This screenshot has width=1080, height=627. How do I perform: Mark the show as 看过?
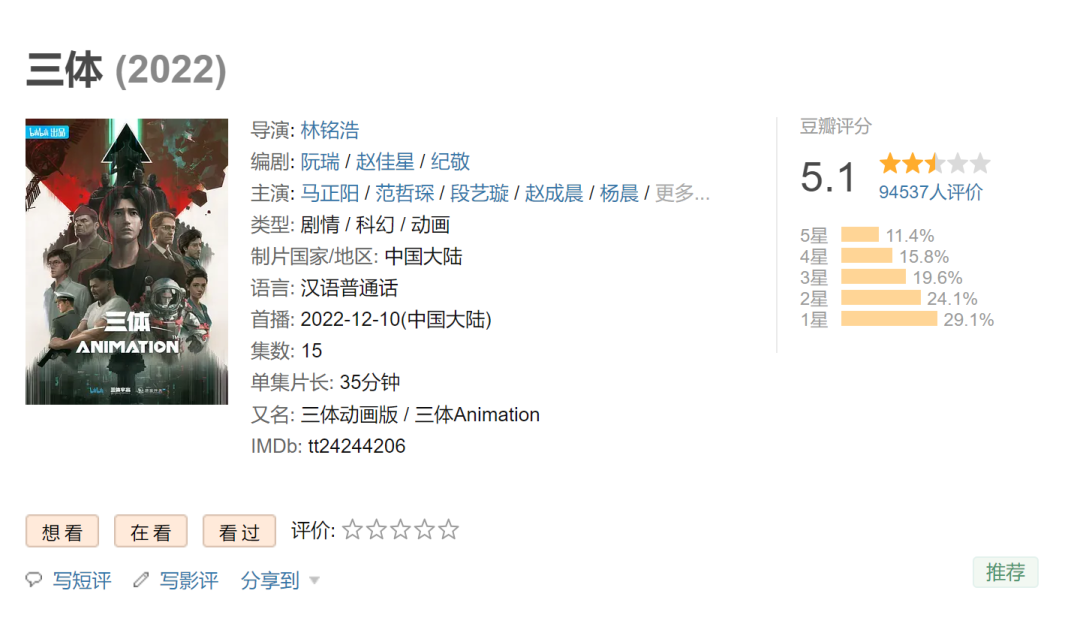point(239,532)
